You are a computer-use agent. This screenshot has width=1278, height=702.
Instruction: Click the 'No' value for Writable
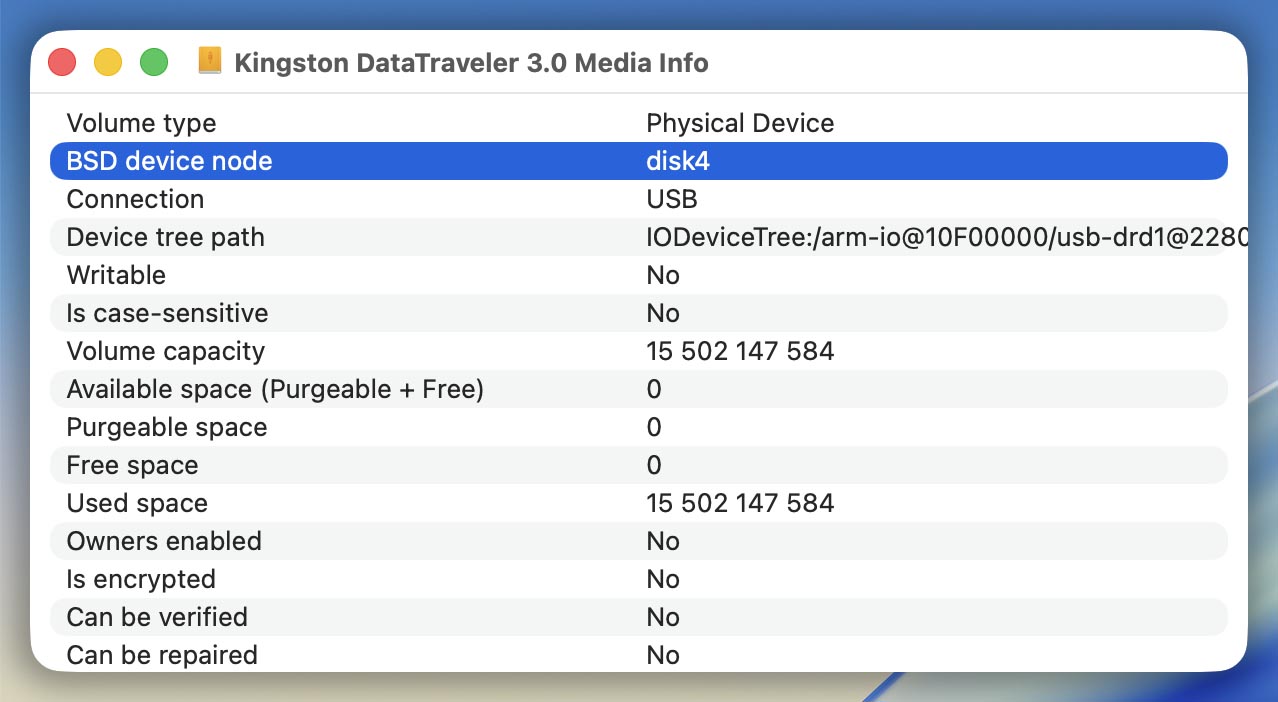tap(663, 275)
